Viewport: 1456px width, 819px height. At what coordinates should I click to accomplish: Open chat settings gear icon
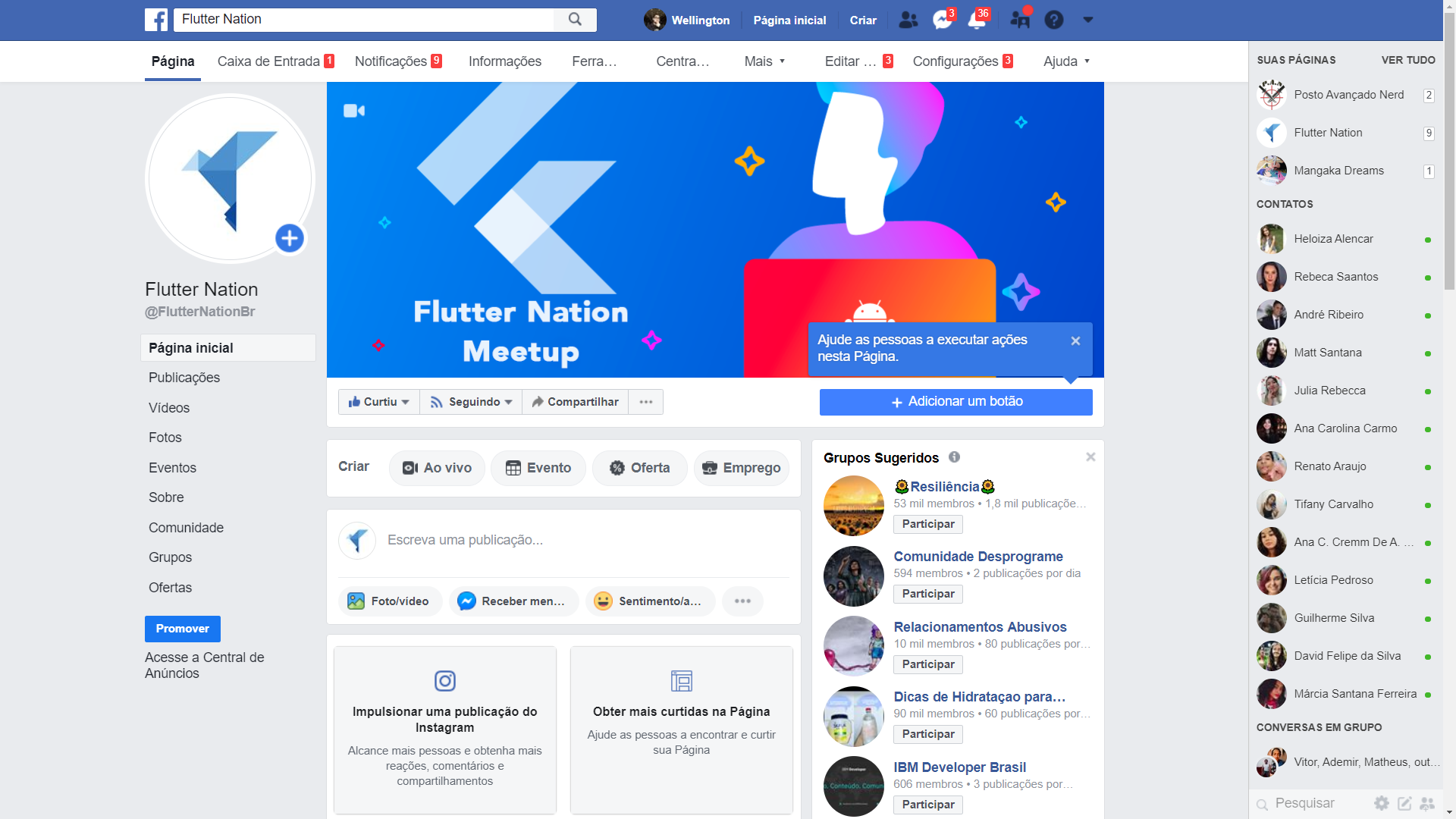(x=1382, y=803)
